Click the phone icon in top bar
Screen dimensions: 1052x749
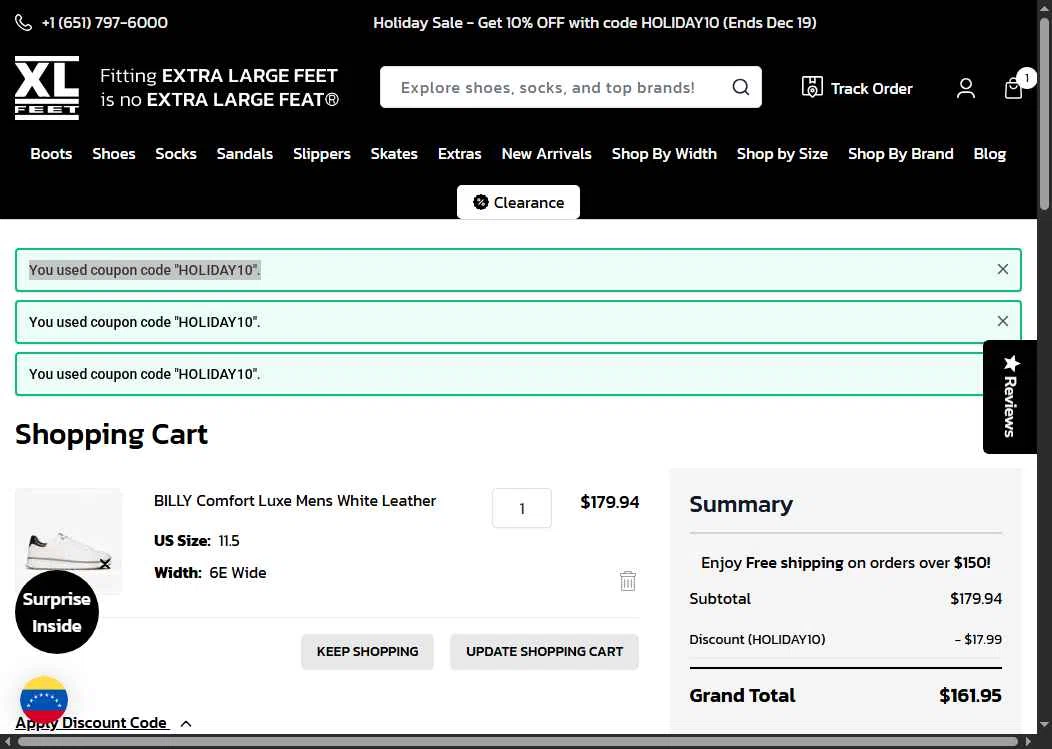23,23
